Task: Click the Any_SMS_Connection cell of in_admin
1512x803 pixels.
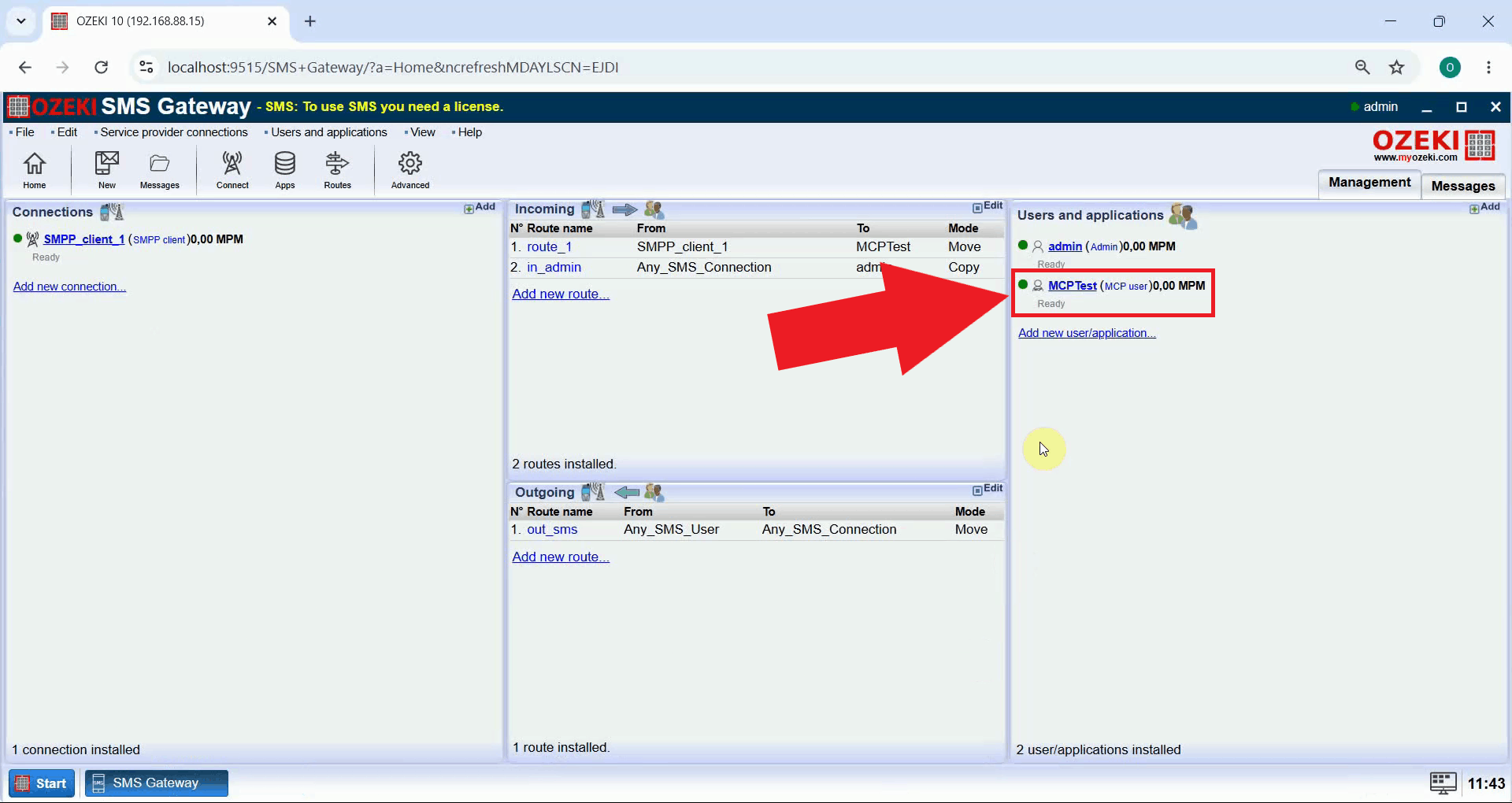Action: click(704, 267)
